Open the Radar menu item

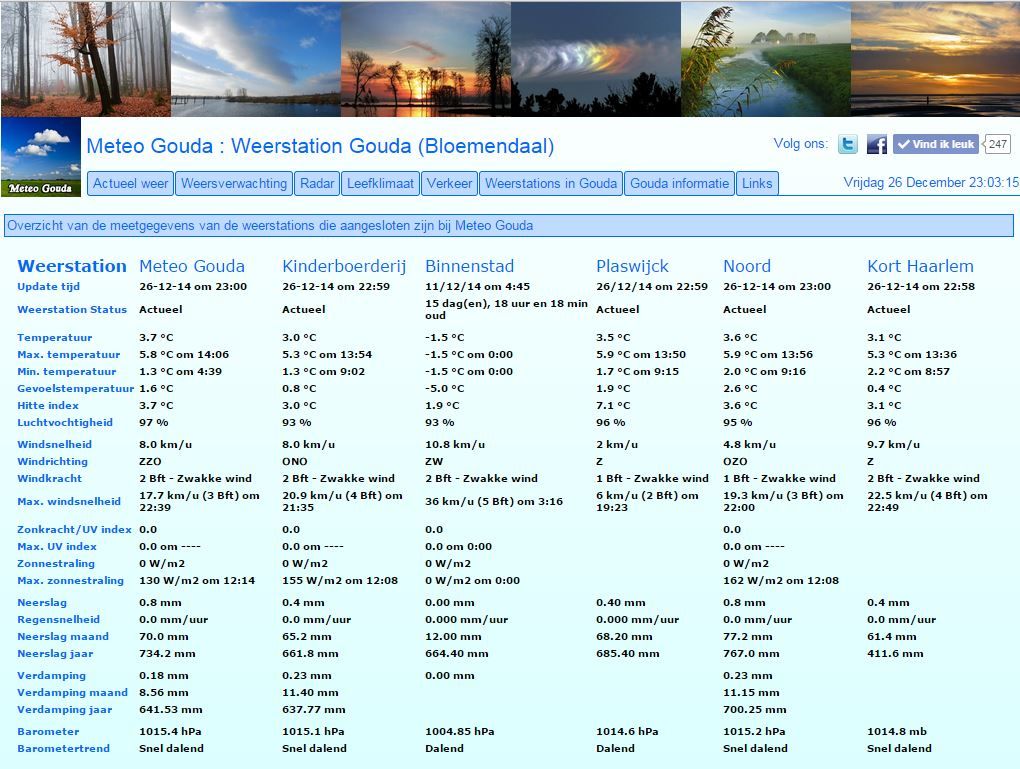point(317,183)
